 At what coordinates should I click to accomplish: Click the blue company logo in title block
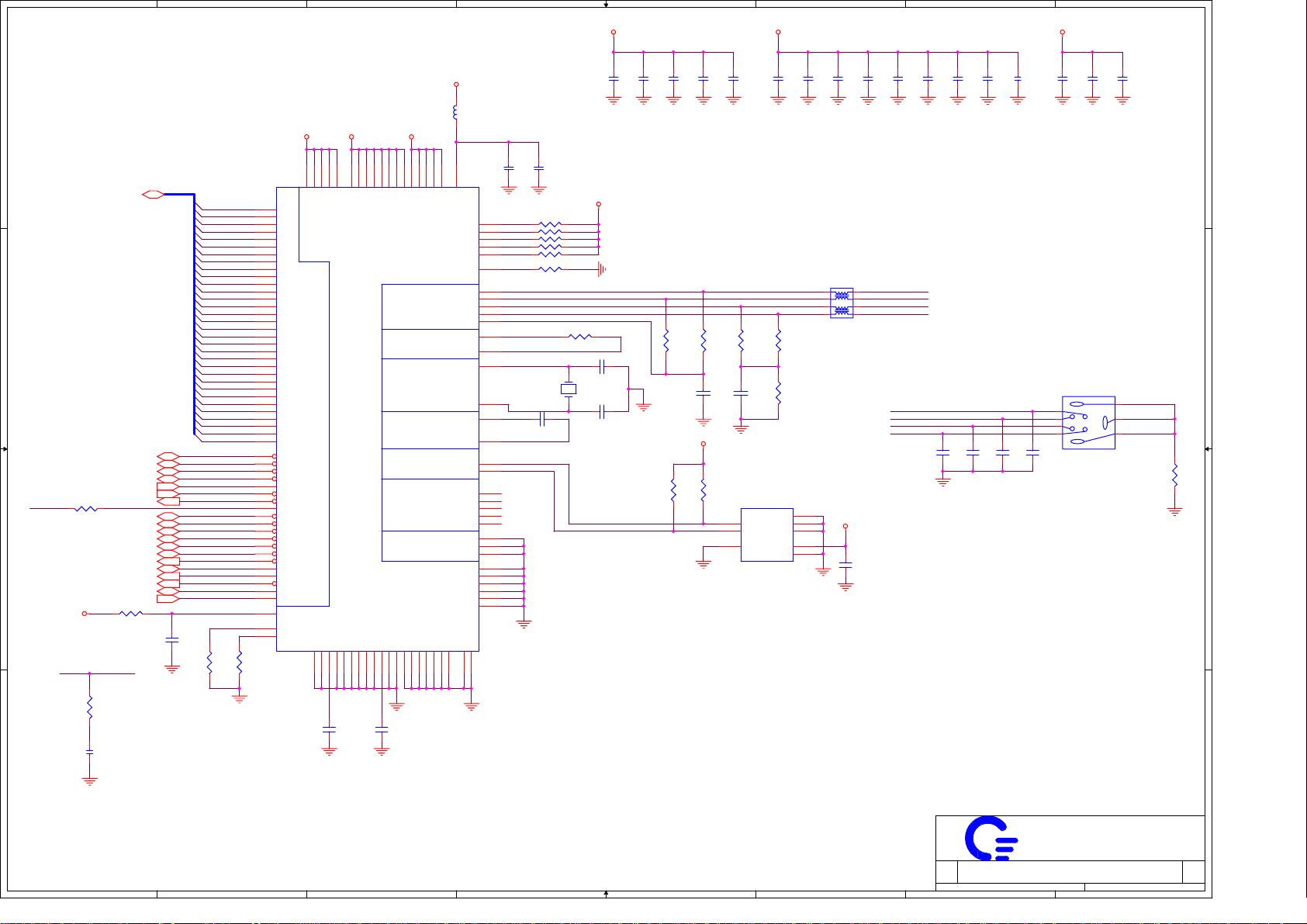pos(991,838)
